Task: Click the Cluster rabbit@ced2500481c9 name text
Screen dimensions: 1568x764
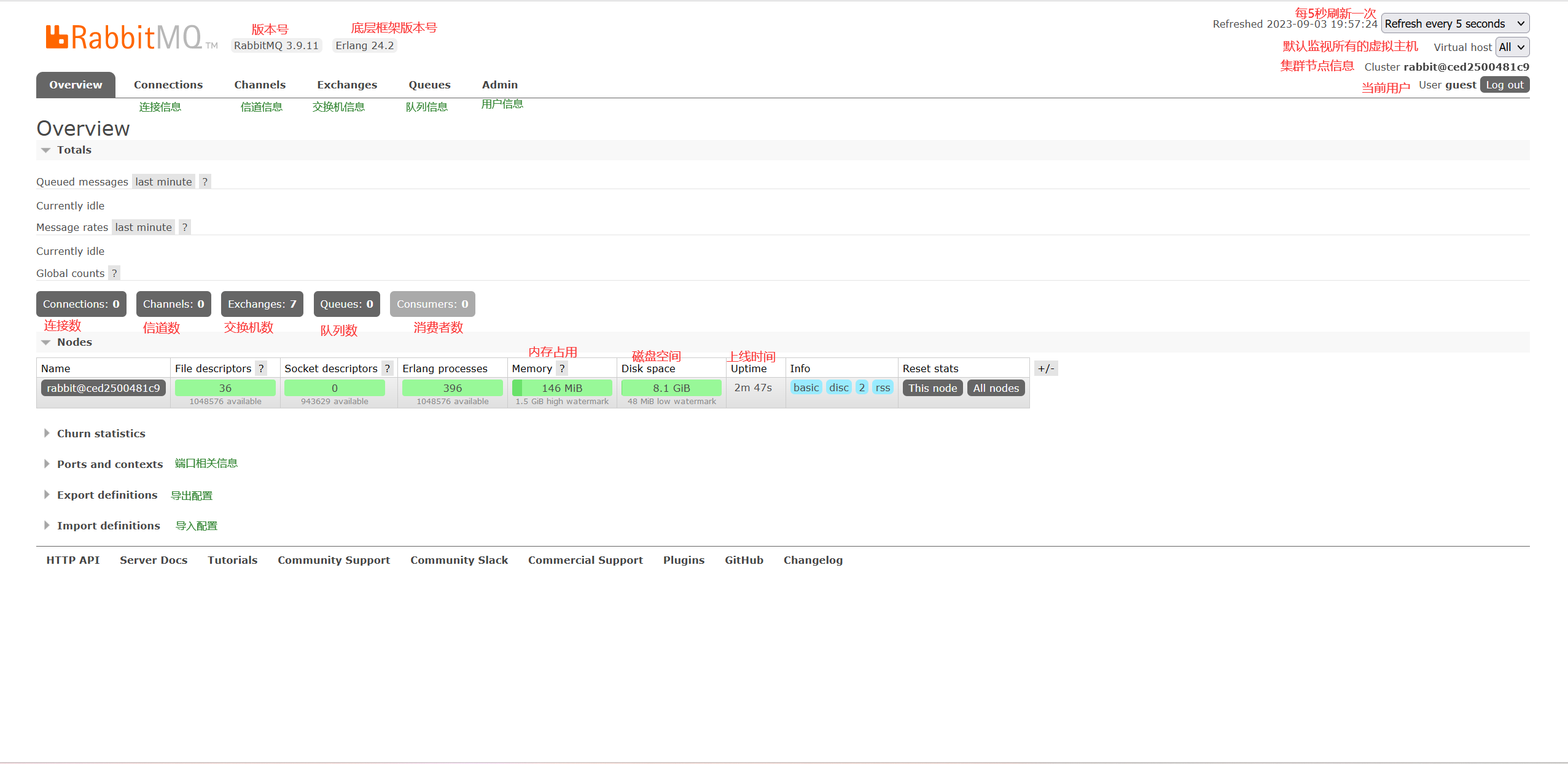Action: coord(1447,67)
